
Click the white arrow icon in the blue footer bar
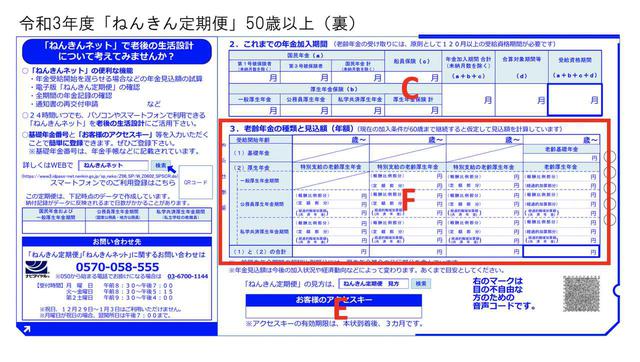tap(27, 329)
